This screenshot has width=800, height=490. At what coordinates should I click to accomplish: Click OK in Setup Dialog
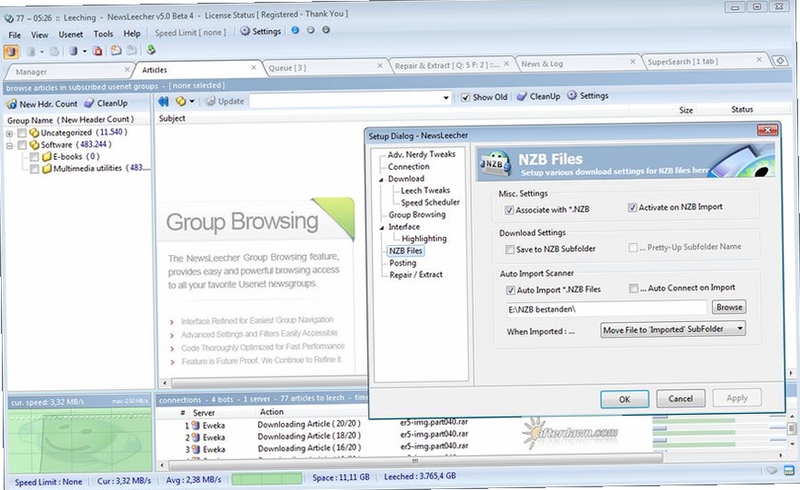624,399
